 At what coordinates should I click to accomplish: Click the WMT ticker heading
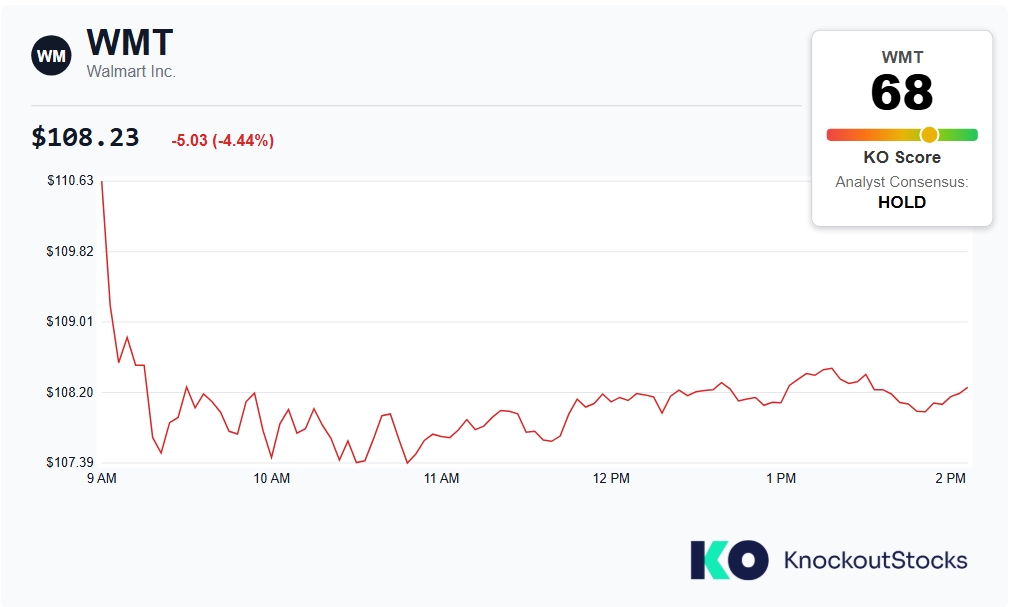130,43
